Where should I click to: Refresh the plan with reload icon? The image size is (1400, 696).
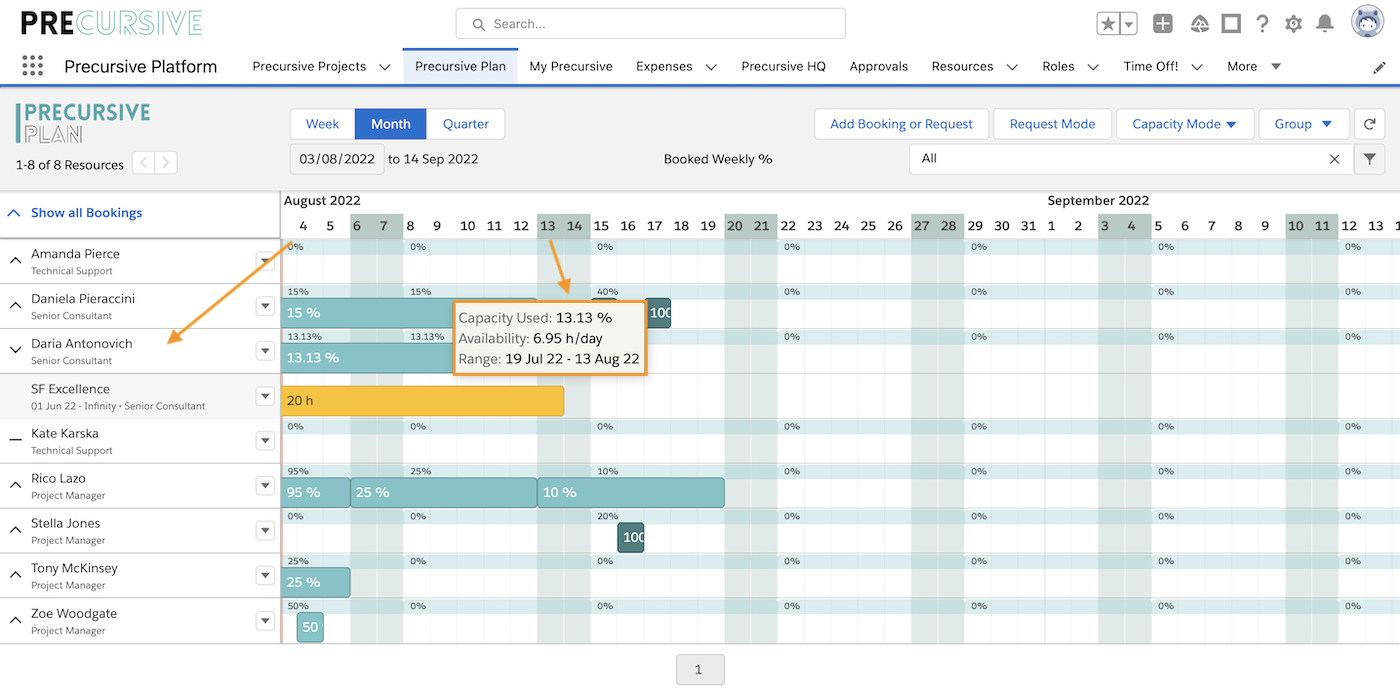(1368, 124)
